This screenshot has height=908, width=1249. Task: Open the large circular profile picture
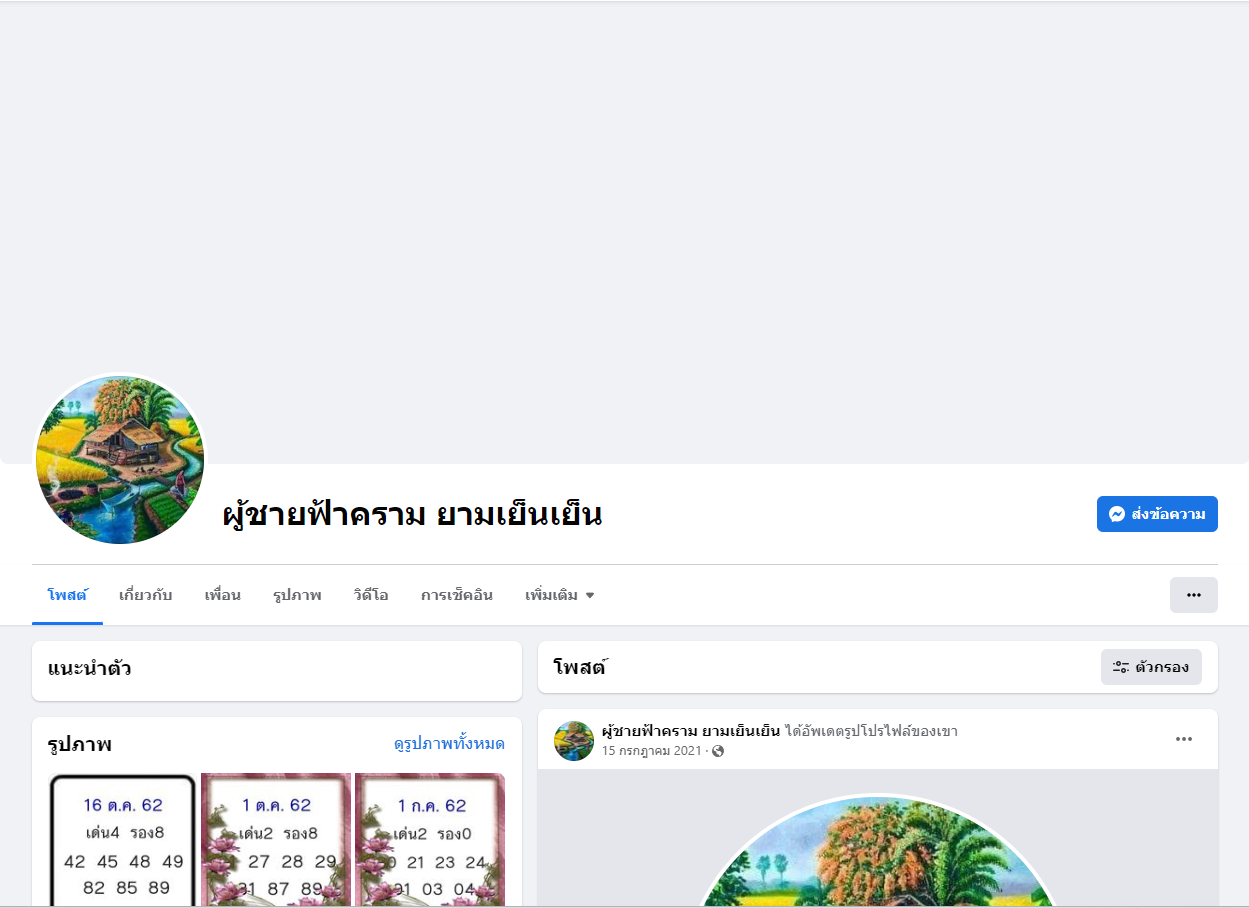pos(120,460)
